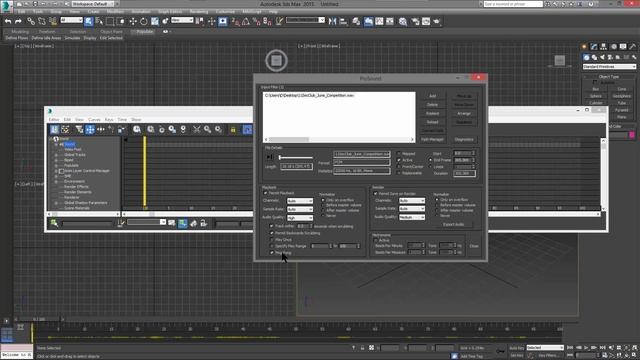640x360 pixels.
Task: Expand the Environment node in Track View
Action: 56,181
